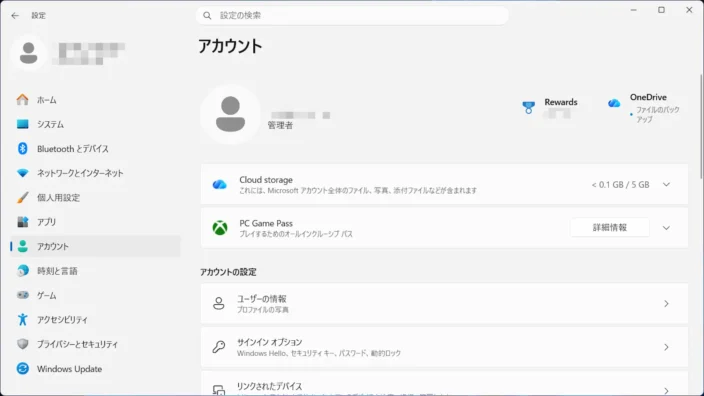Image resolution: width=704 pixels, height=396 pixels.
Task: Minimize the 設定 window
Action: click(634, 10)
